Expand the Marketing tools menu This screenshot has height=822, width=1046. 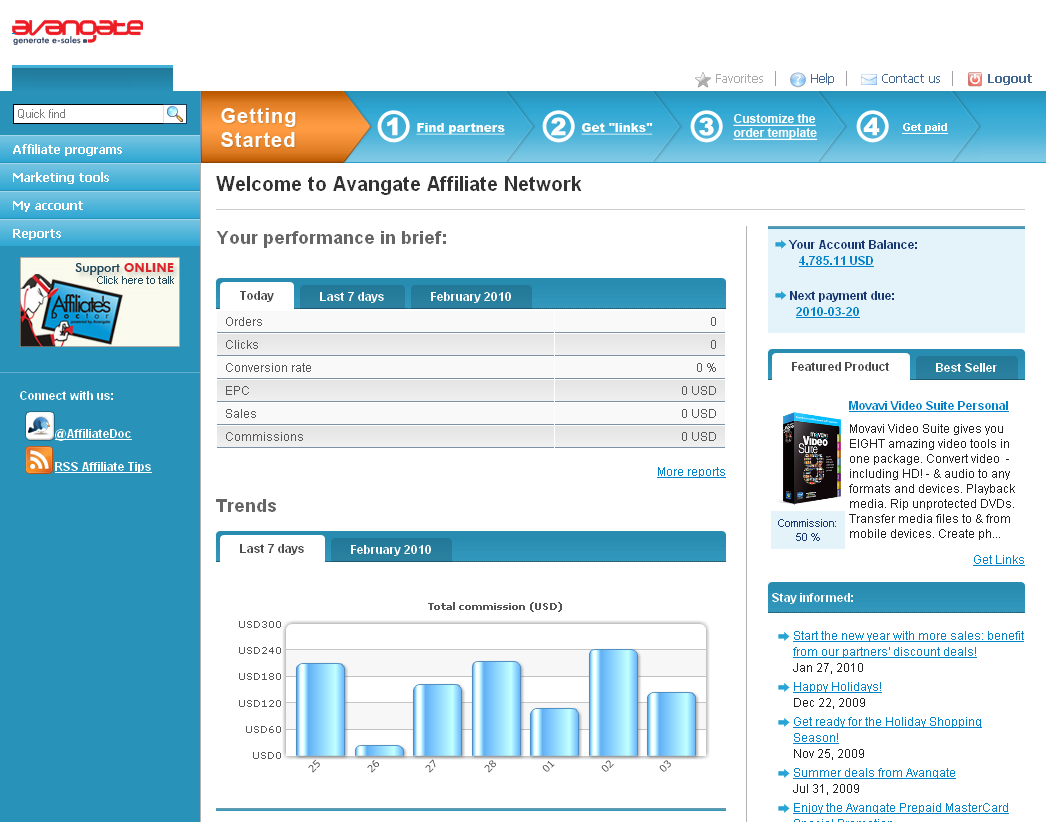[61, 178]
